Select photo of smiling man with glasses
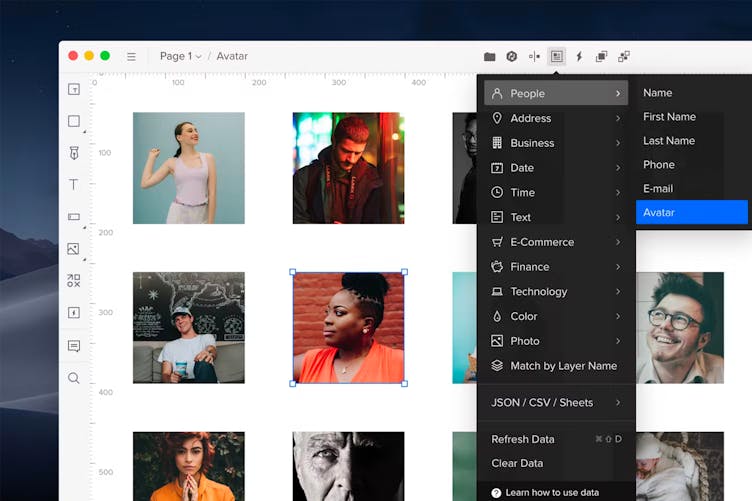752x501 pixels. pos(680,328)
